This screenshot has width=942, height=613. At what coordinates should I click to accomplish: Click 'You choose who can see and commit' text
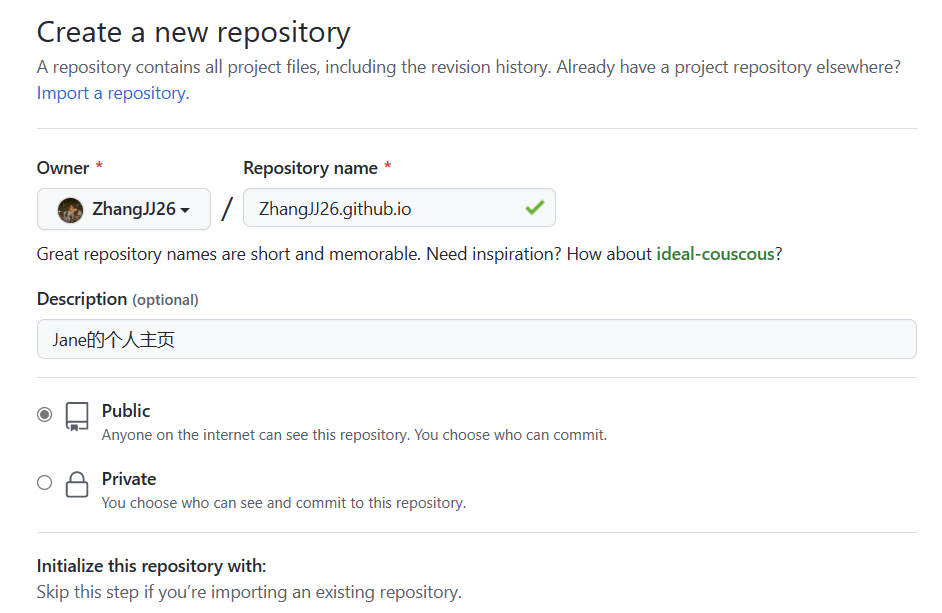point(284,503)
